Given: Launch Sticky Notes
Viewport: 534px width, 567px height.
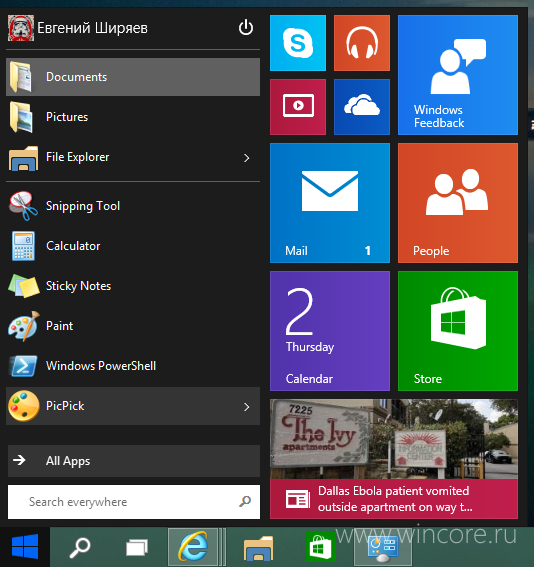Looking at the screenshot, I should pyautogui.click(x=133, y=286).
